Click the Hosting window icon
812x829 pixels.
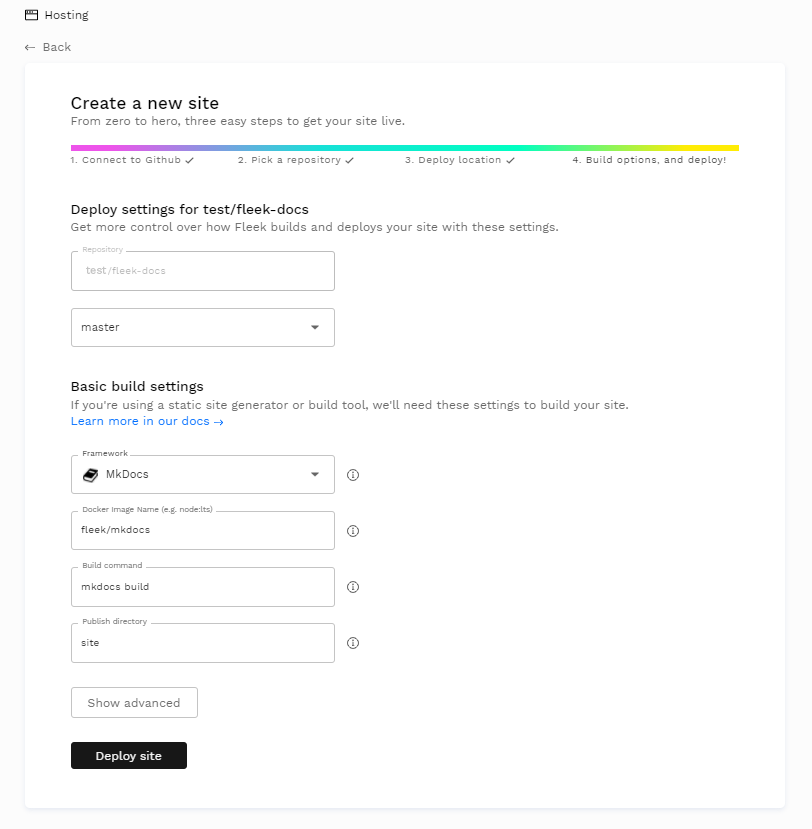[31, 15]
